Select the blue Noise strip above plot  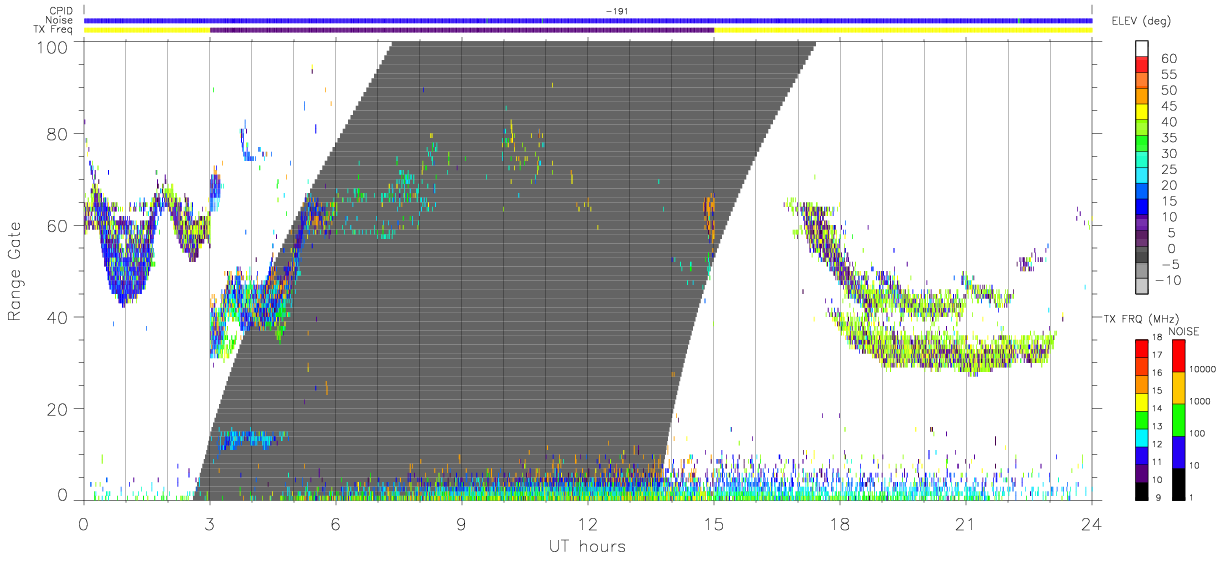[x=588, y=20]
